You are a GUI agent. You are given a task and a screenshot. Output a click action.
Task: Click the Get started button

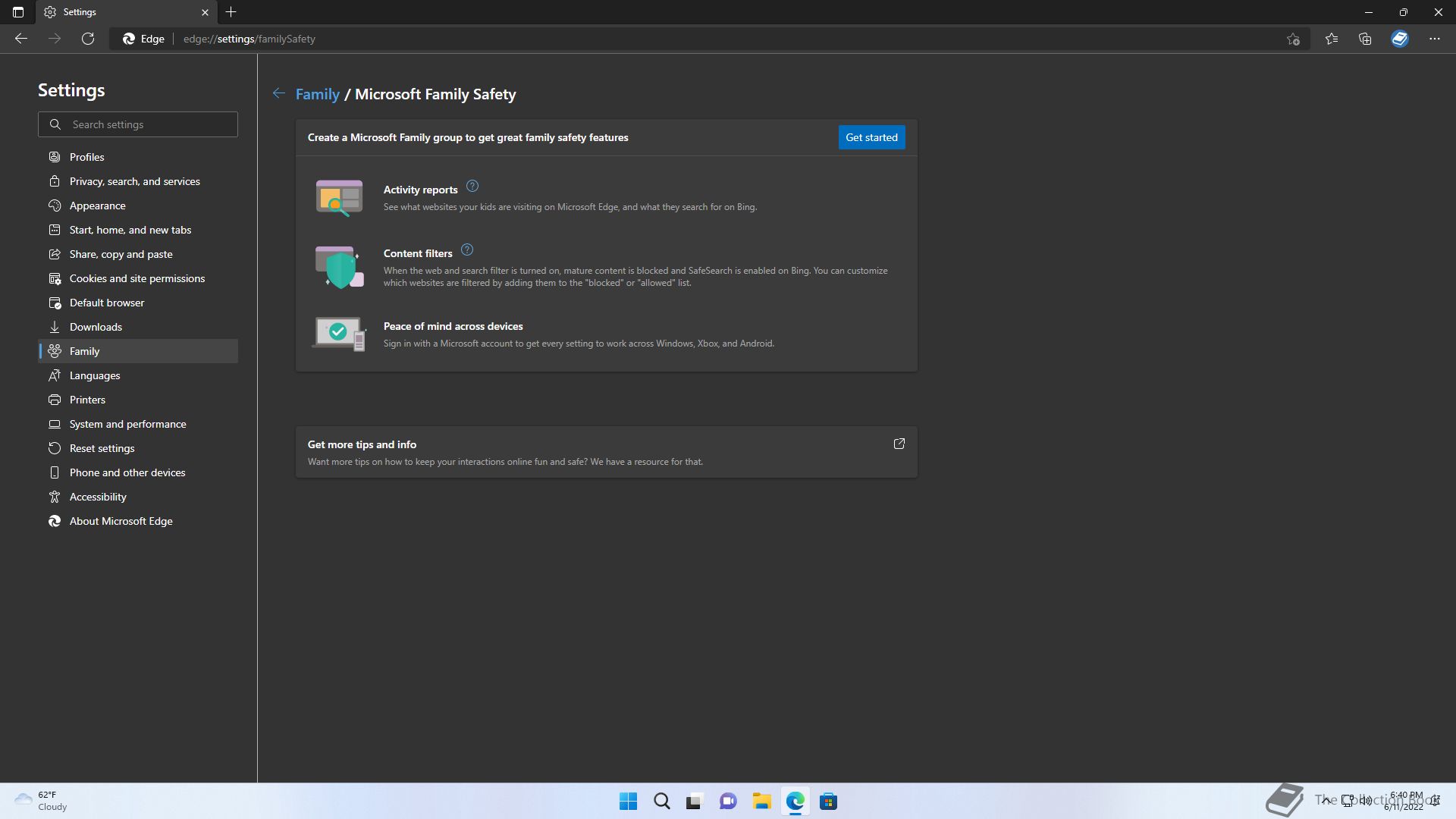(871, 137)
